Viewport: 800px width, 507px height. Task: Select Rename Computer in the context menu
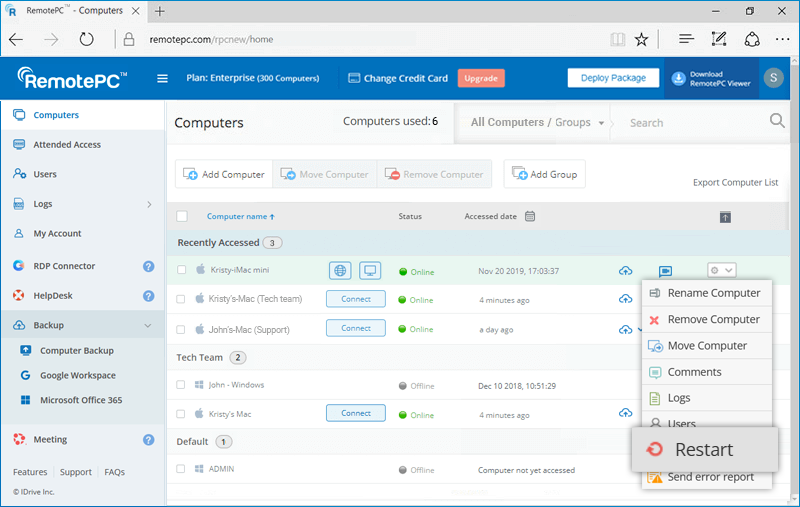click(x=713, y=293)
